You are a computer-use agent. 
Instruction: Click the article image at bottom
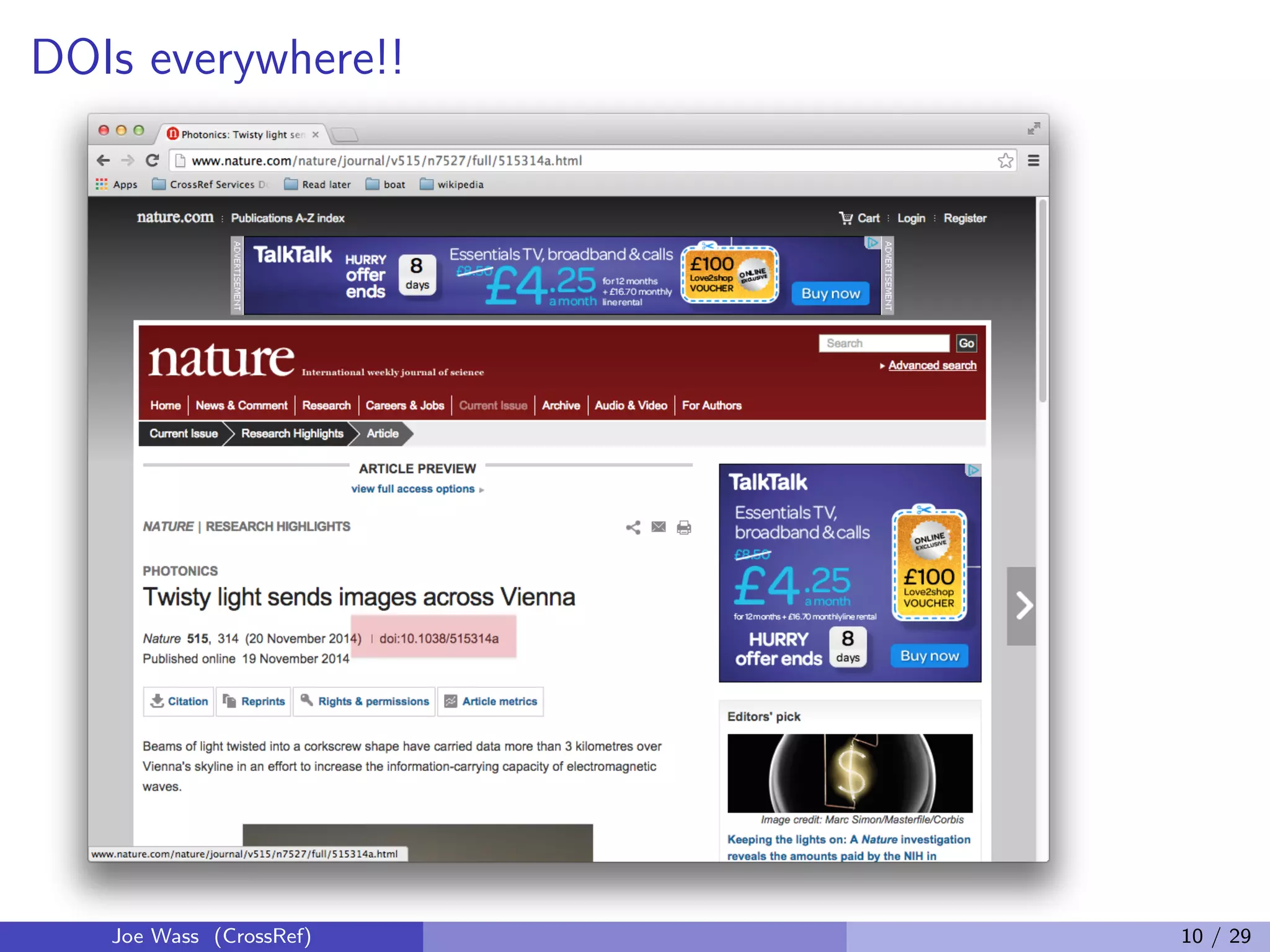[417, 842]
